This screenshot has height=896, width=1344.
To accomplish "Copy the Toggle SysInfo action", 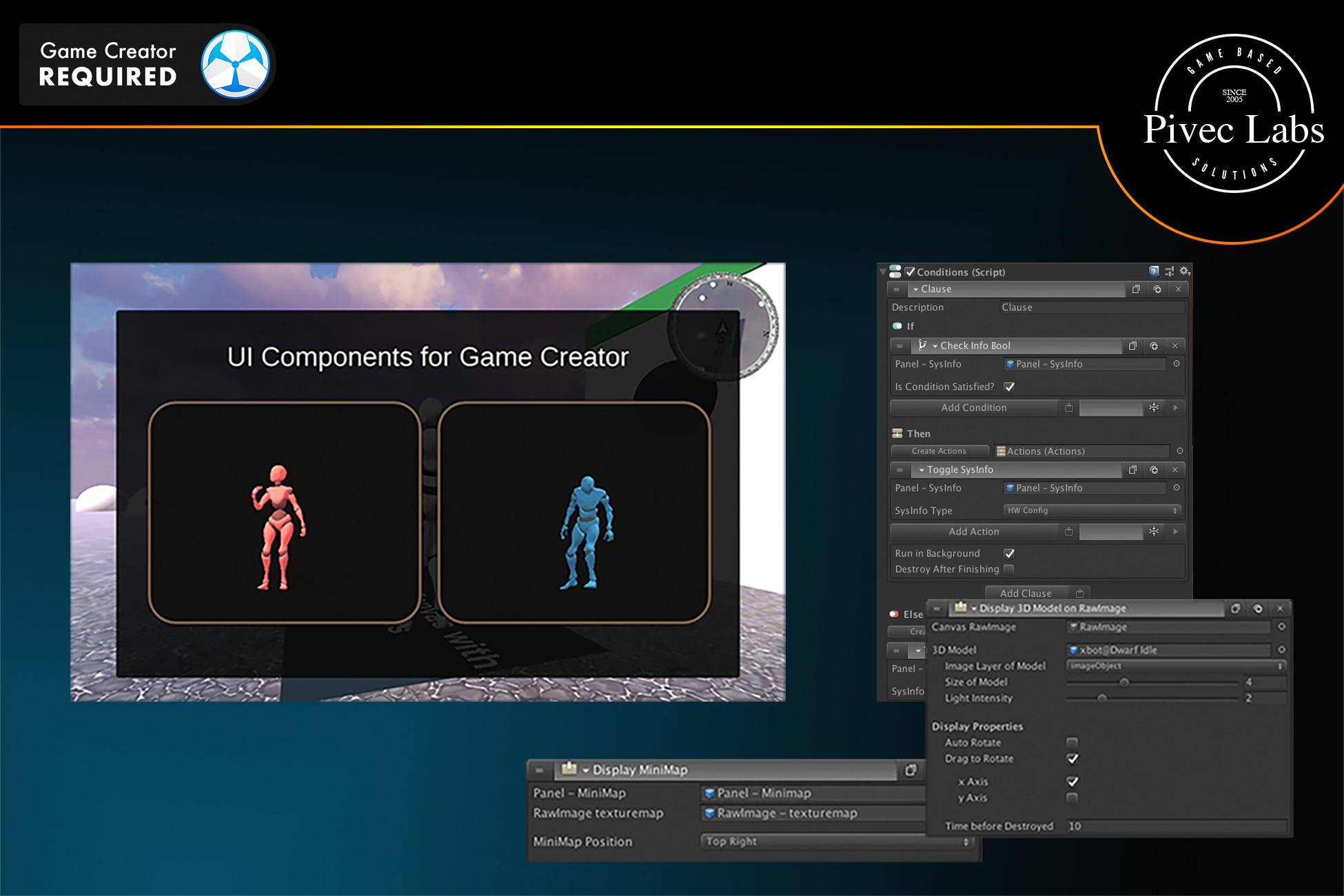I will [x=1132, y=470].
